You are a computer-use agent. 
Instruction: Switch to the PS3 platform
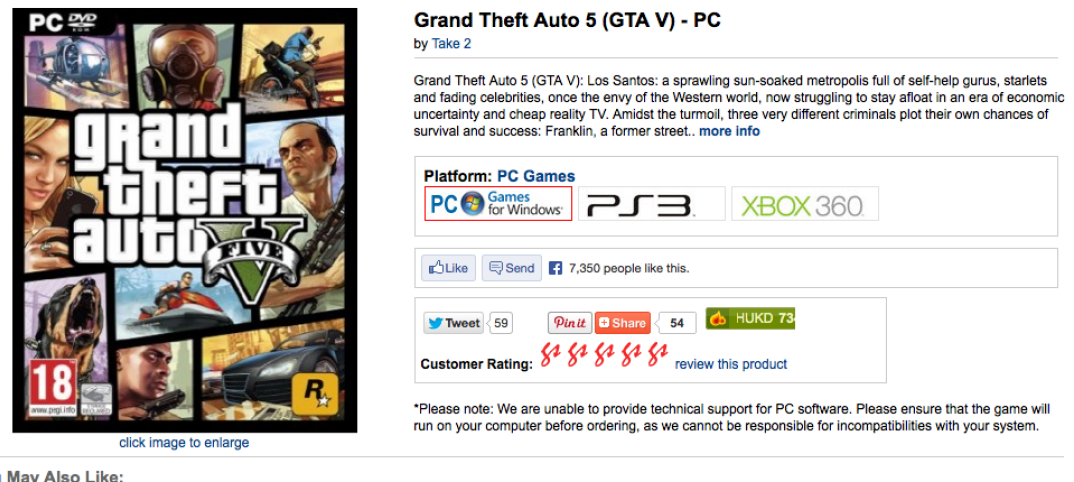(x=650, y=205)
